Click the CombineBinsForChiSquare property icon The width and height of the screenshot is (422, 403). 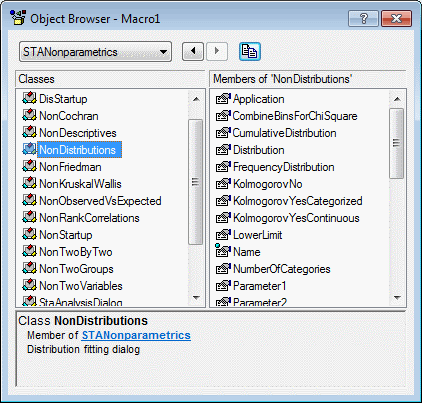pos(223,116)
